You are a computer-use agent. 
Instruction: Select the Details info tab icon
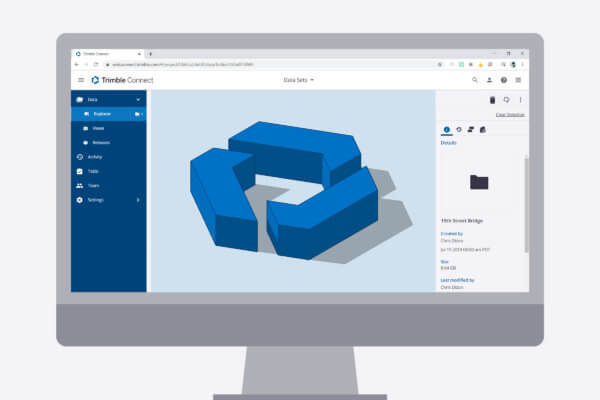pos(446,130)
